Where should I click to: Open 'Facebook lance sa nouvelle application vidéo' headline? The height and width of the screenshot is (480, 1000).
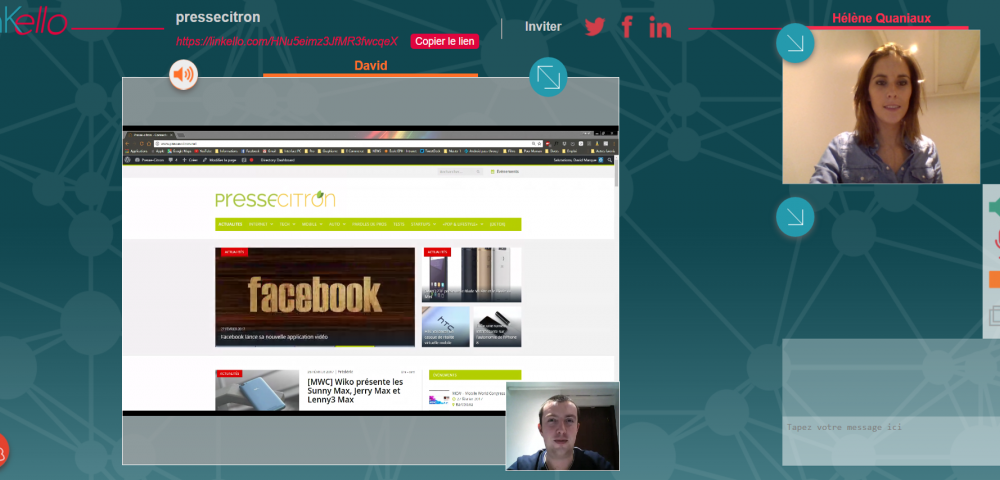(x=274, y=337)
